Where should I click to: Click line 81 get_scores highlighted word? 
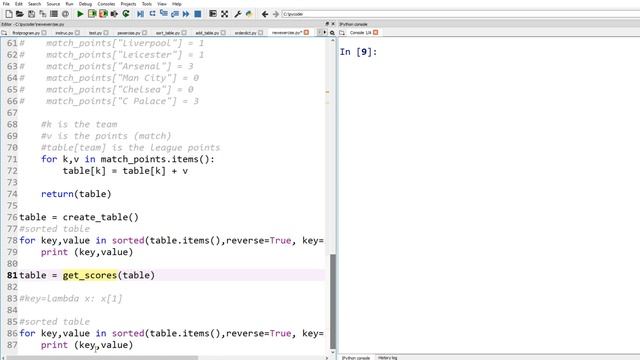[90, 275]
